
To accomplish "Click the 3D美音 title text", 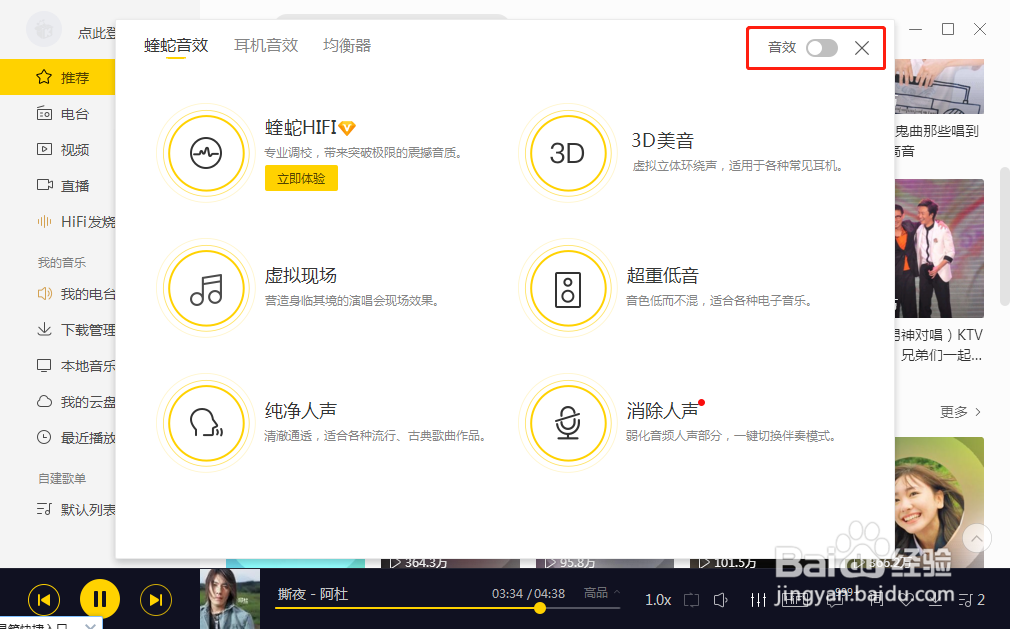I will tap(662, 140).
